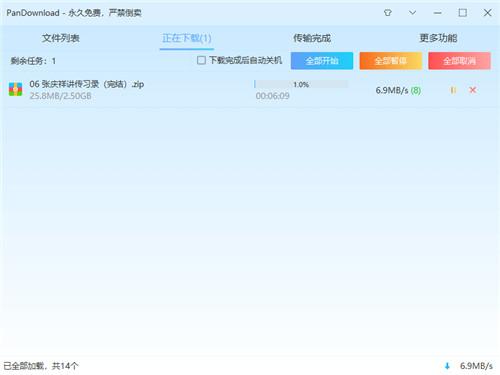
Task: Click the zip archive file icon
Action: tap(16, 89)
